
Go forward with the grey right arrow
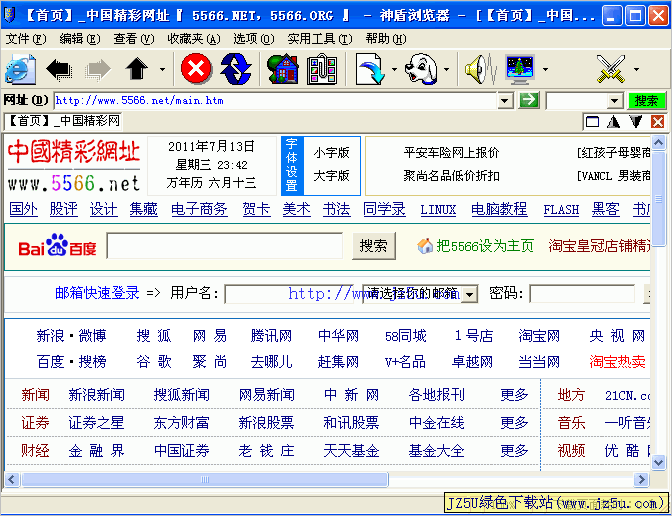click(x=98, y=69)
